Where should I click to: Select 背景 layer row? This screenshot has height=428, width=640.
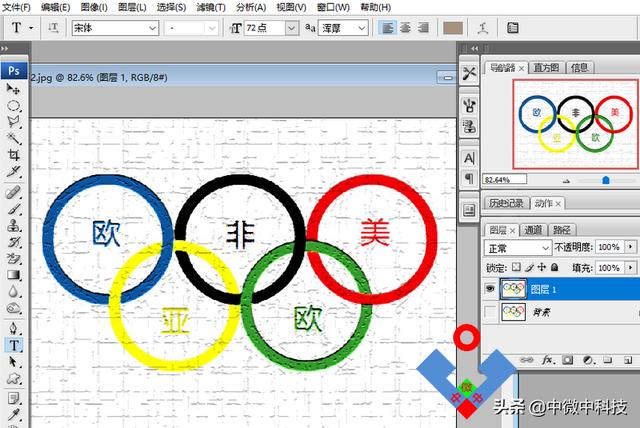pos(561,312)
